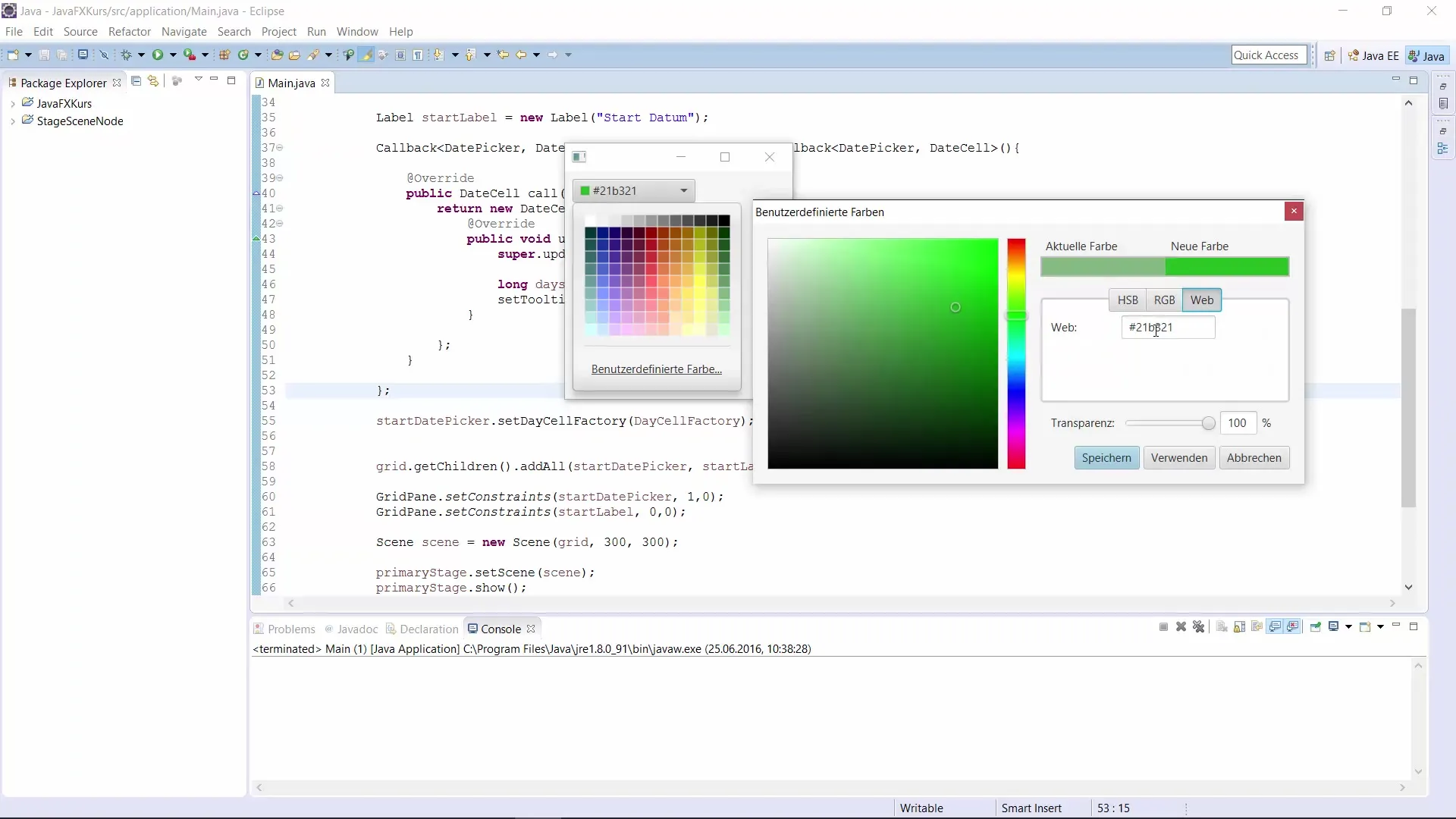Click the Open Task folder icon
The height and width of the screenshot is (819, 1456).
coord(294,55)
